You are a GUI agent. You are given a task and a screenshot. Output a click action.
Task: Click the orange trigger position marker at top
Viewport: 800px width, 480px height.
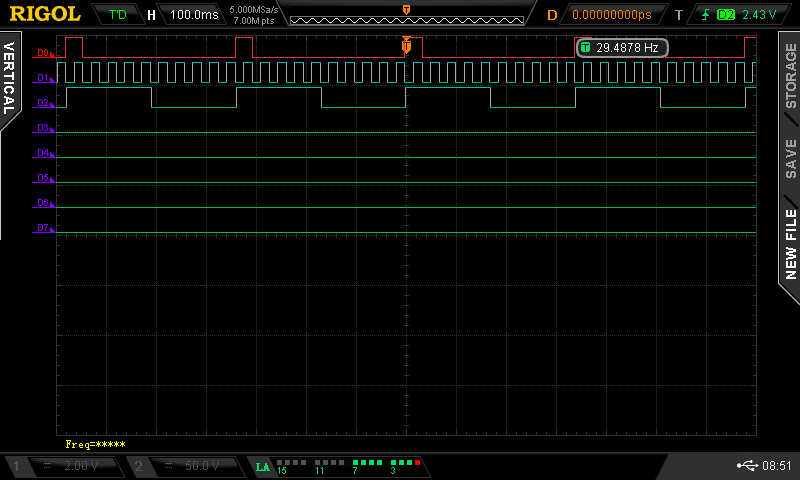click(406, 10)
